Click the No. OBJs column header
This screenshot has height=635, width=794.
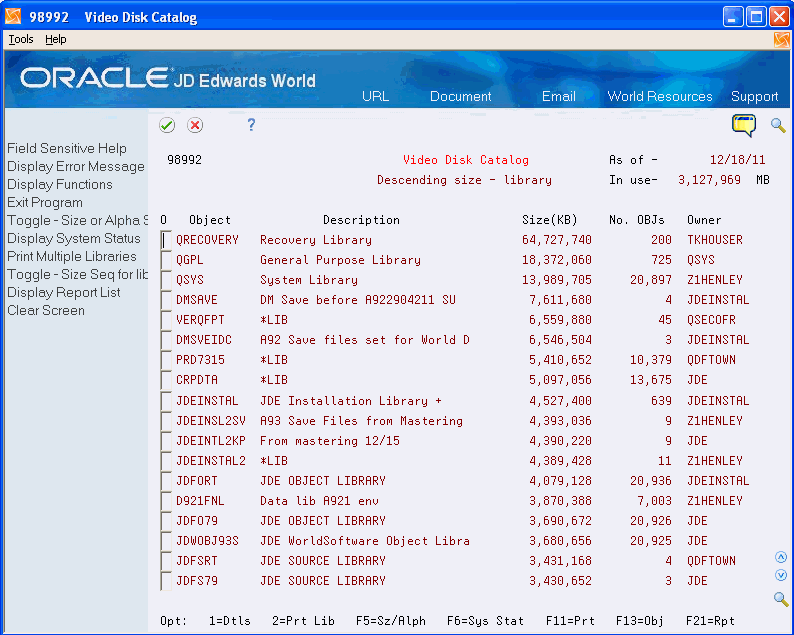coord(637,220)
